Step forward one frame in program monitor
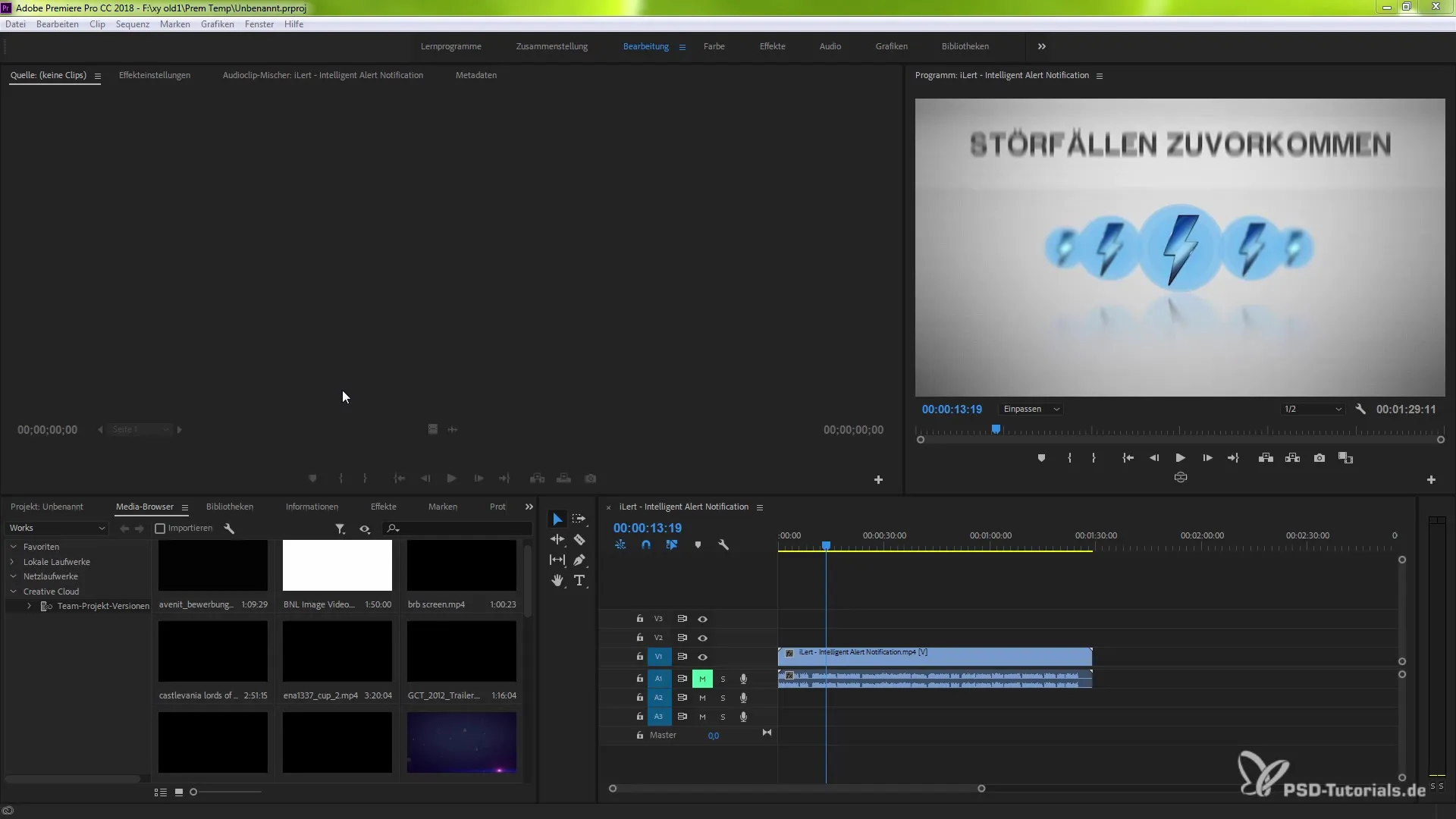The image size is (1456, 819). pyautogui.click(x=1207, y=458)
